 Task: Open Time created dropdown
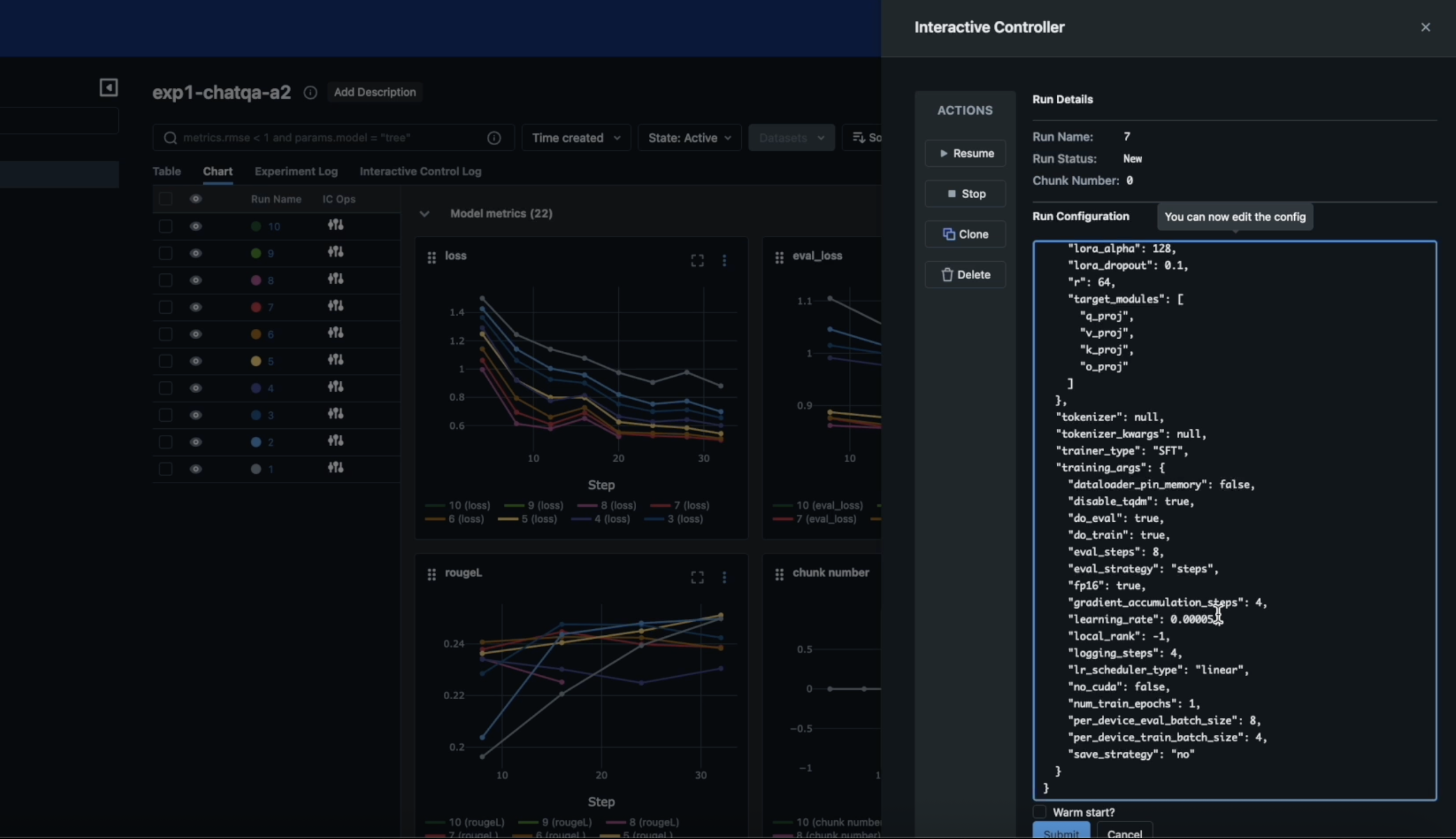(x=576, y=138)
